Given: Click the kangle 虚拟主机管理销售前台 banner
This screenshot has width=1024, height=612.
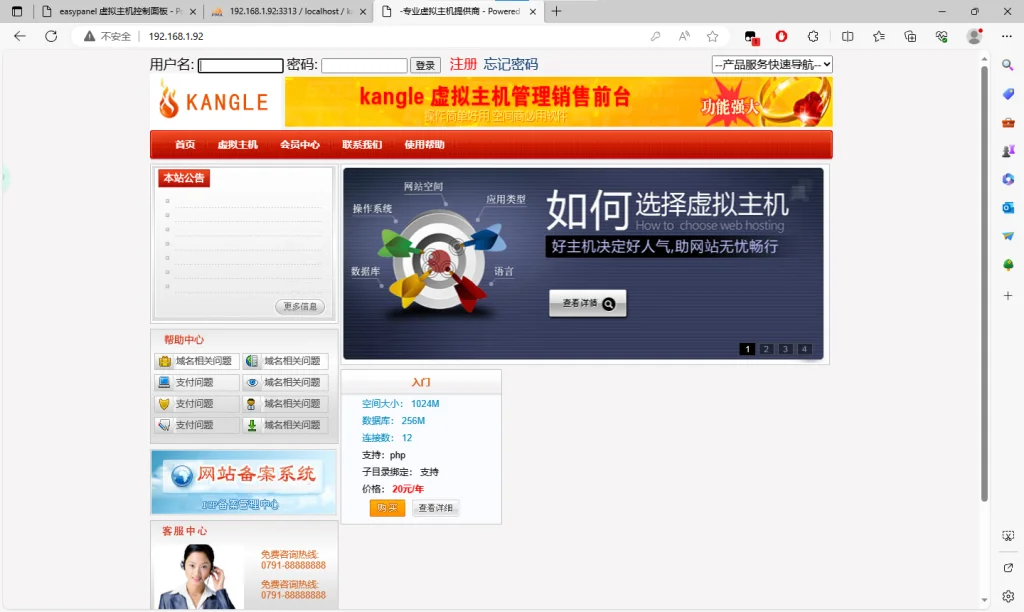Looking at the screenshot, I should (x=558, y=102).
